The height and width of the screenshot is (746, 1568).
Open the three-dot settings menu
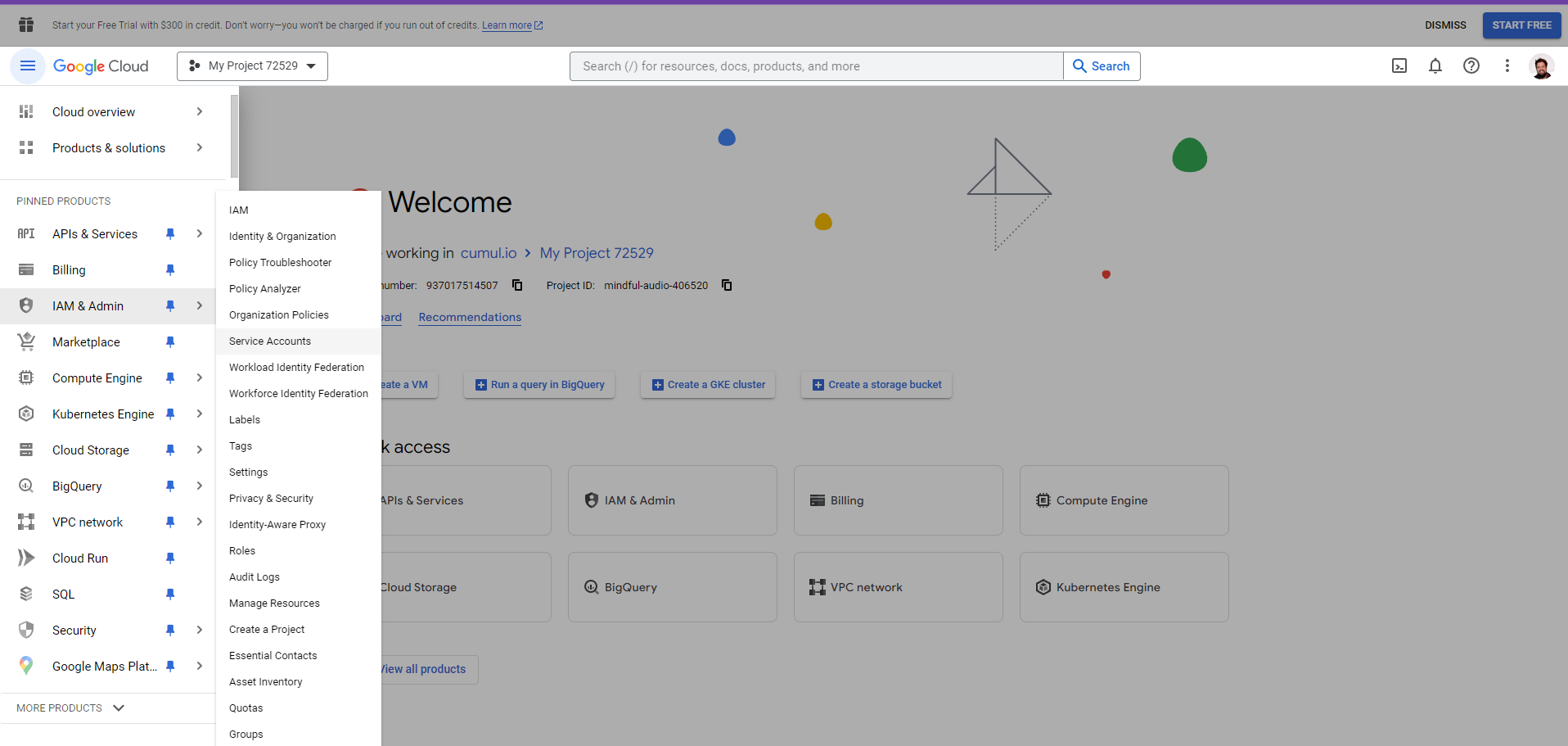click(1507, 66)
